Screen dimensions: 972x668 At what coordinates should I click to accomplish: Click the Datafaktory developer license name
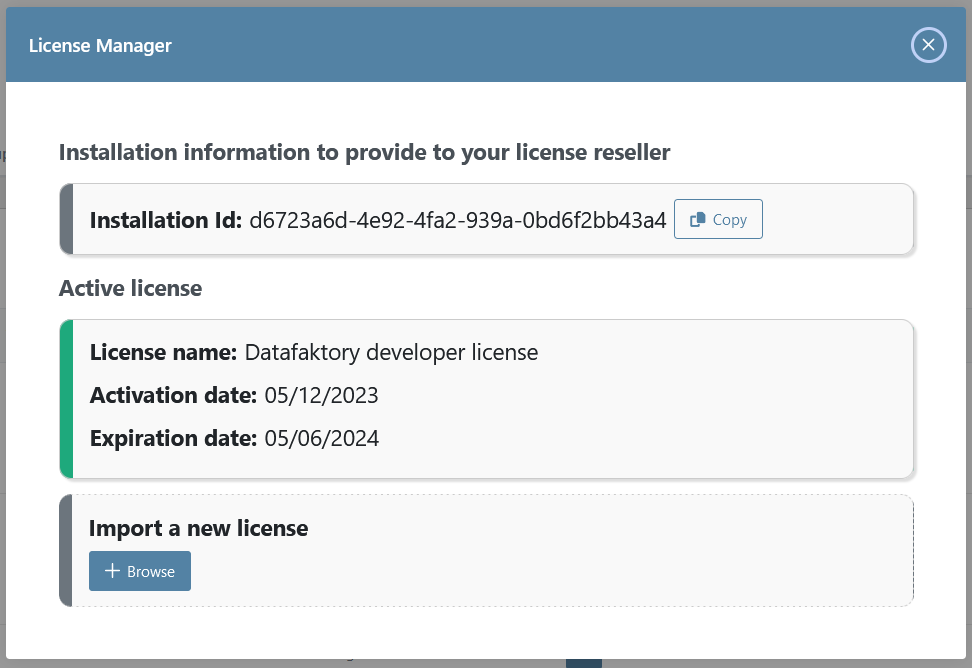click(x=391, y=352)
